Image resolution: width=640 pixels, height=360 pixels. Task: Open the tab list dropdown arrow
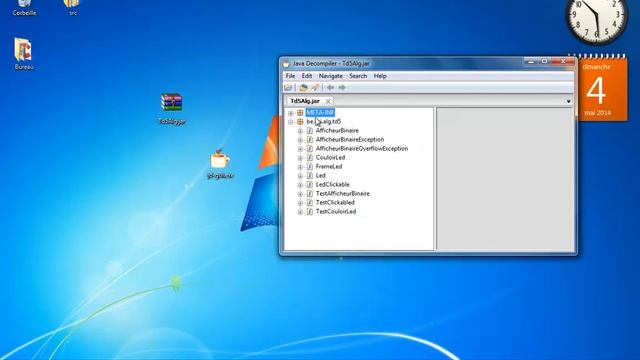coord(569,101)
